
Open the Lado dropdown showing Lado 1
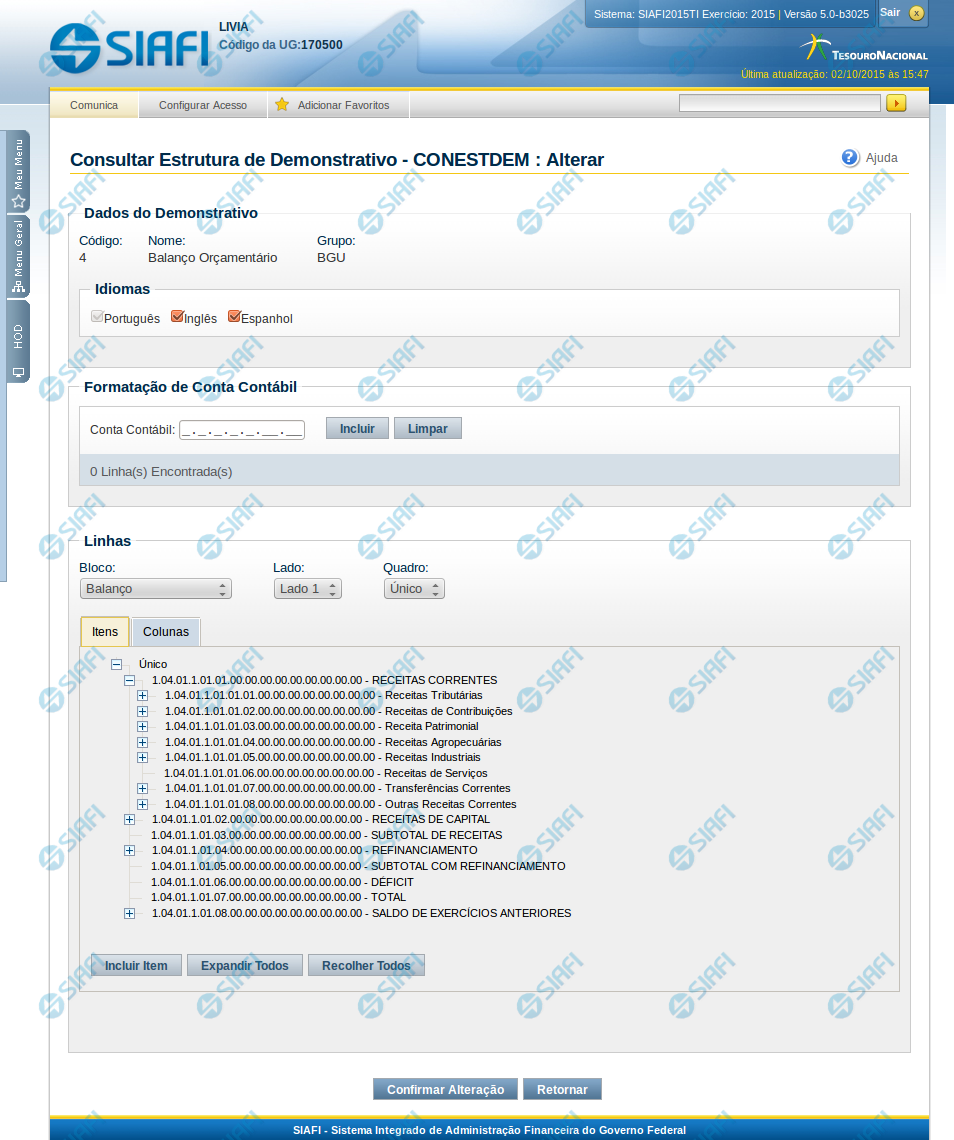307,589
